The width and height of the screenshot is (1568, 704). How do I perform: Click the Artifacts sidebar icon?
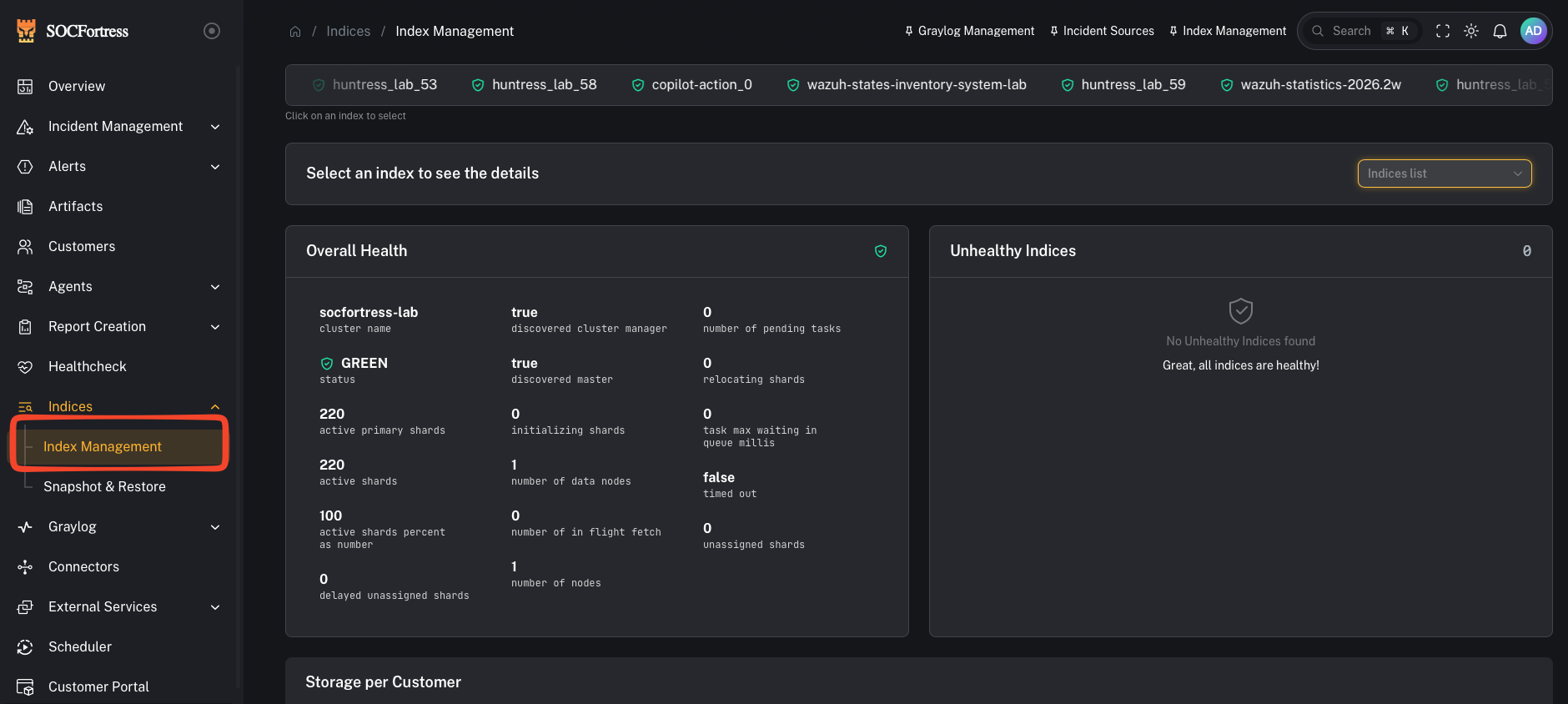[x=25, y=206]
